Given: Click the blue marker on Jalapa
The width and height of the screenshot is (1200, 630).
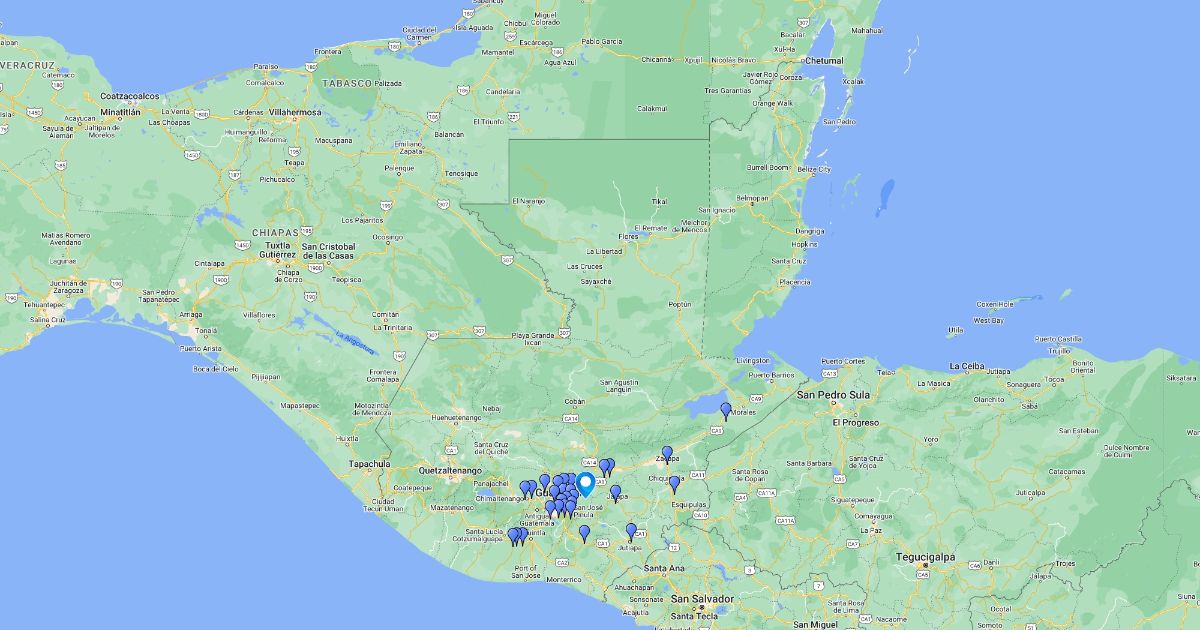Looking at the screenshot, I should pos(615,492).
